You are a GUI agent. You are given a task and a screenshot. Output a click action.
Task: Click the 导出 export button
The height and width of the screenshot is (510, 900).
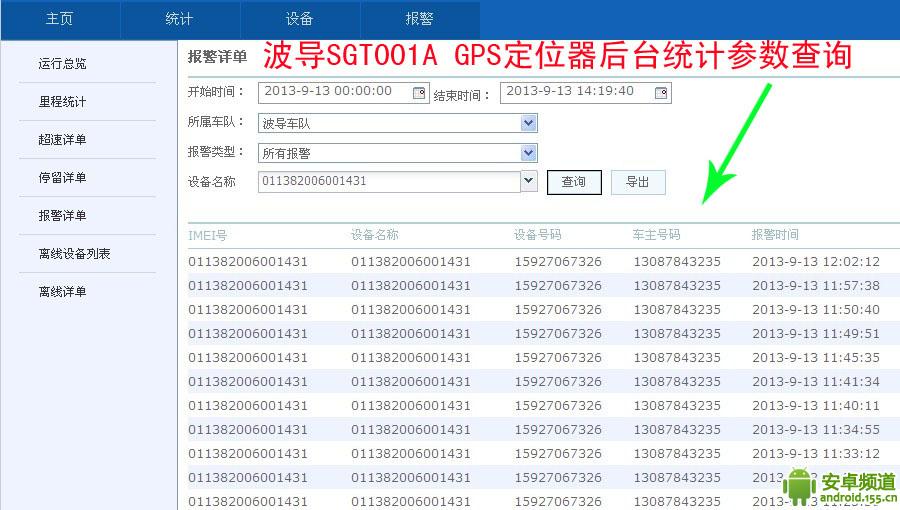click(x=637, y=182)
